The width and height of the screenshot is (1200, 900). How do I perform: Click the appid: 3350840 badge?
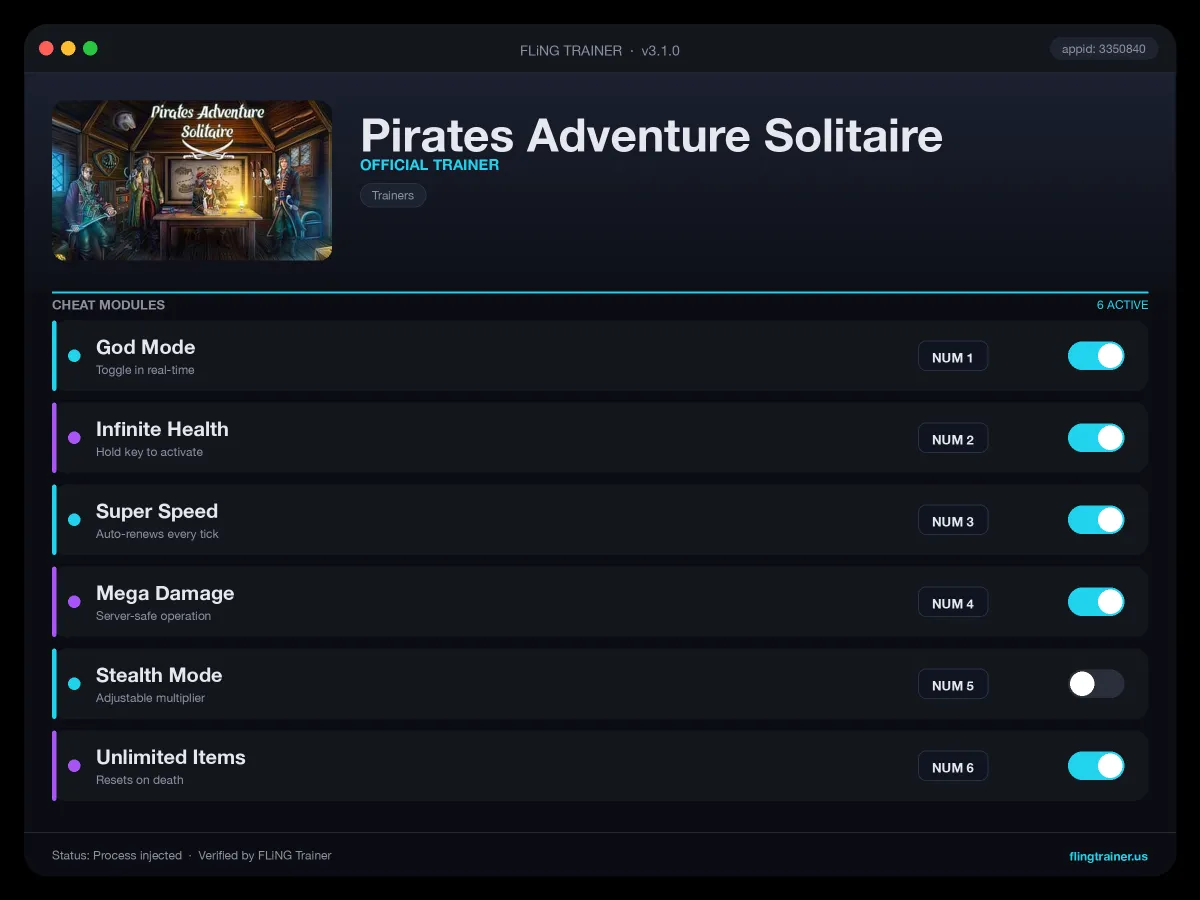(1104, 48)
